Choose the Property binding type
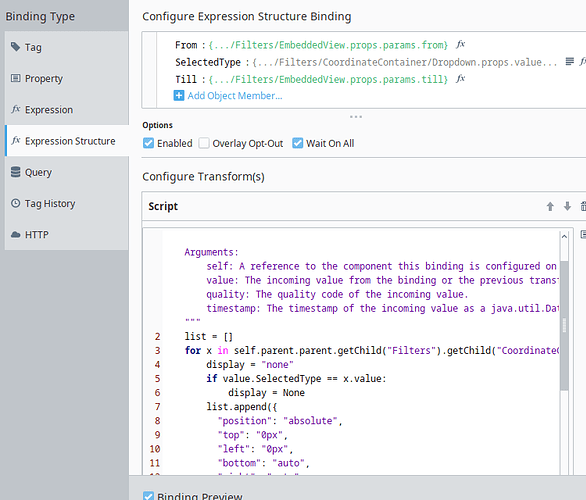Image resolution: width=586 pixels, height=500 pixels. pos(67,78)
